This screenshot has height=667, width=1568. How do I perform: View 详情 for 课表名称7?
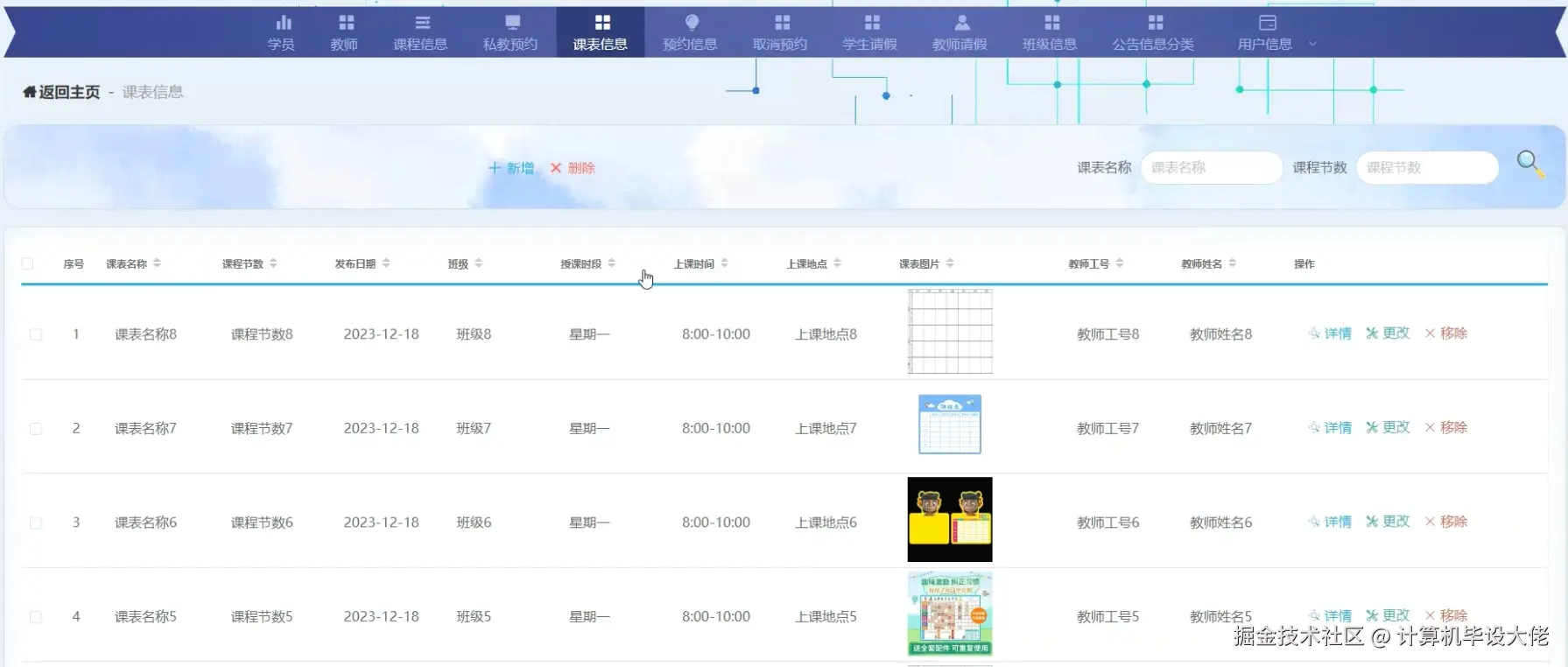coord(1330,428)
